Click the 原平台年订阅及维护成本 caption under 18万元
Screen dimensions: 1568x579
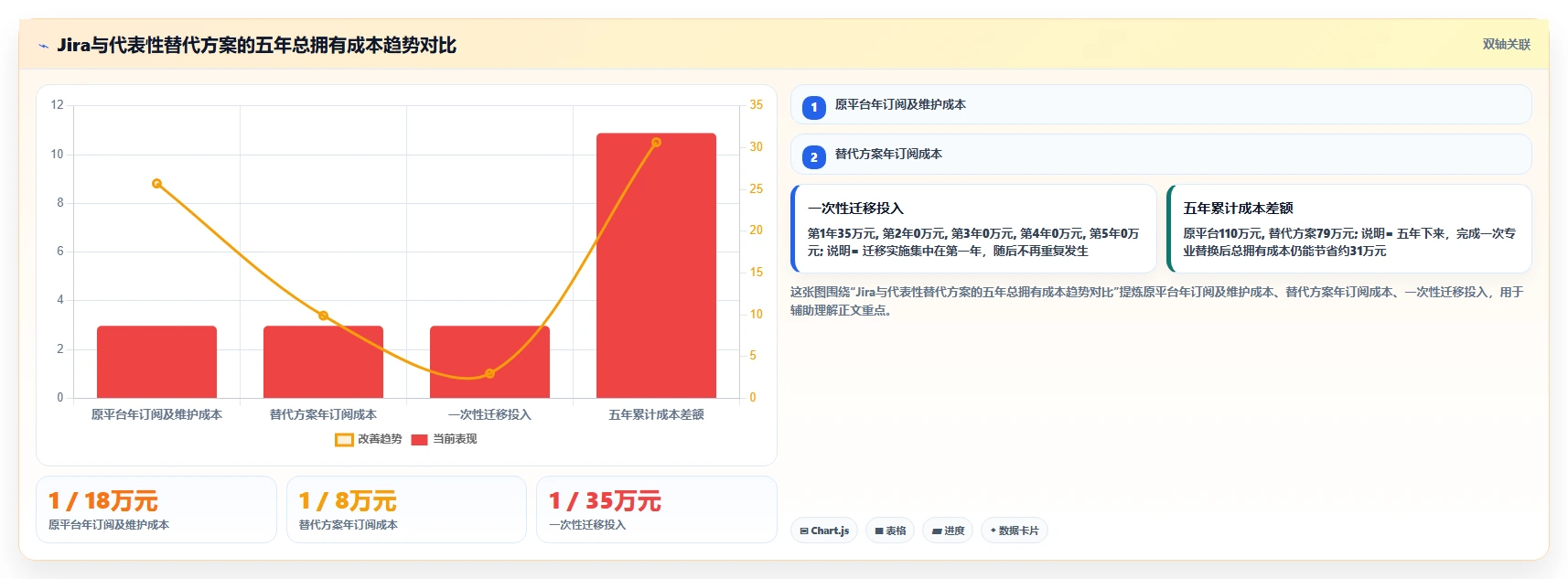click(x=109, y=525)
